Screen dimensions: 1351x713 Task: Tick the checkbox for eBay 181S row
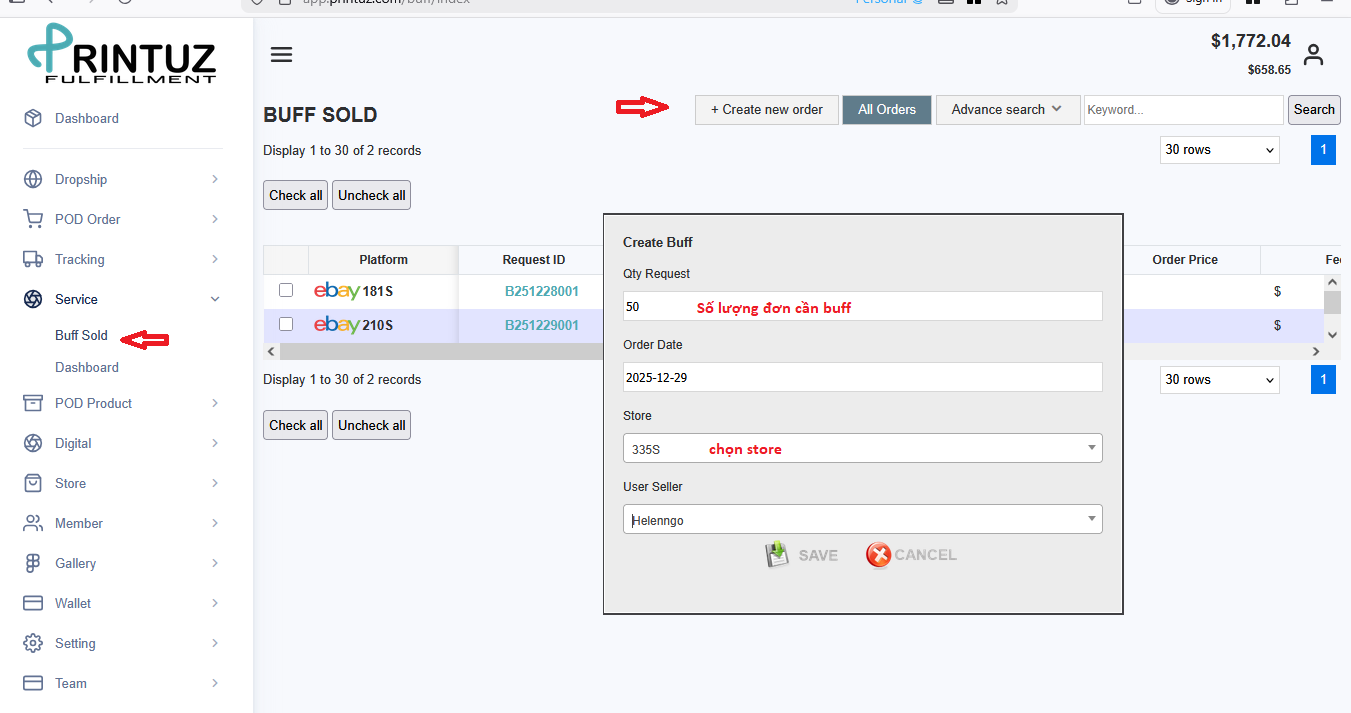click(286, 290)
